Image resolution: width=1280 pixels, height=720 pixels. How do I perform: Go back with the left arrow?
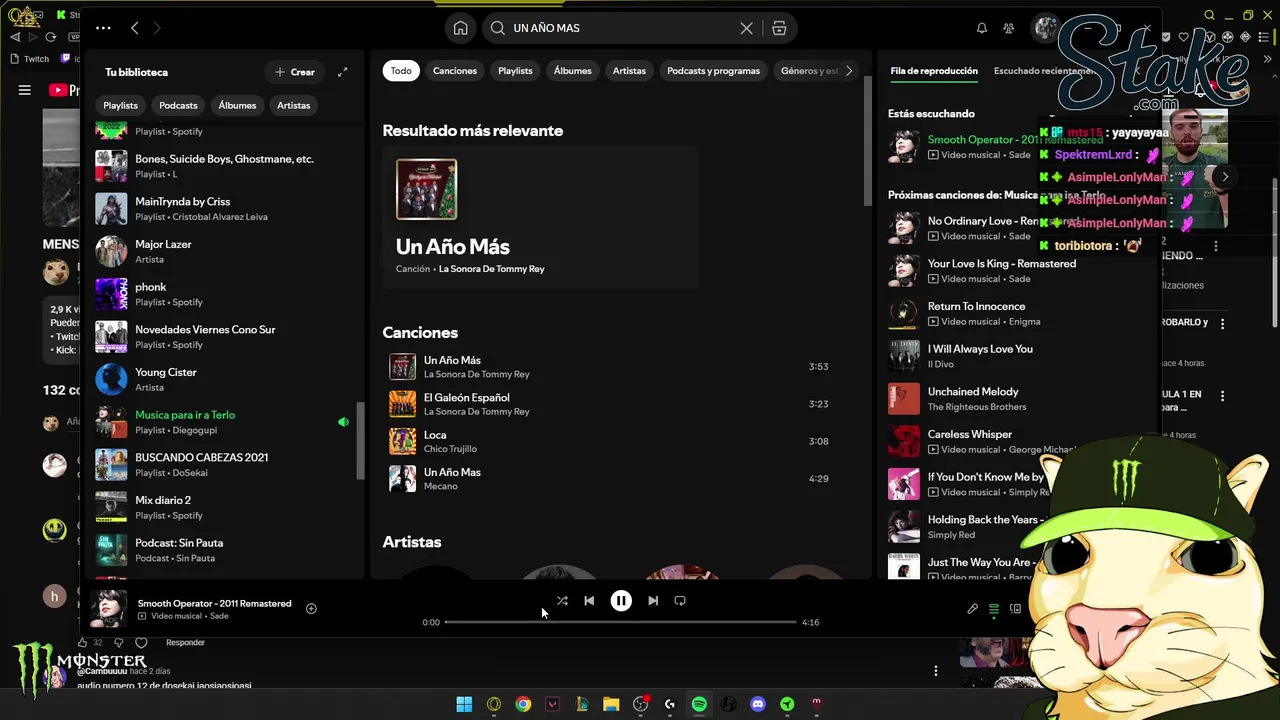click(x=135, y=28)
